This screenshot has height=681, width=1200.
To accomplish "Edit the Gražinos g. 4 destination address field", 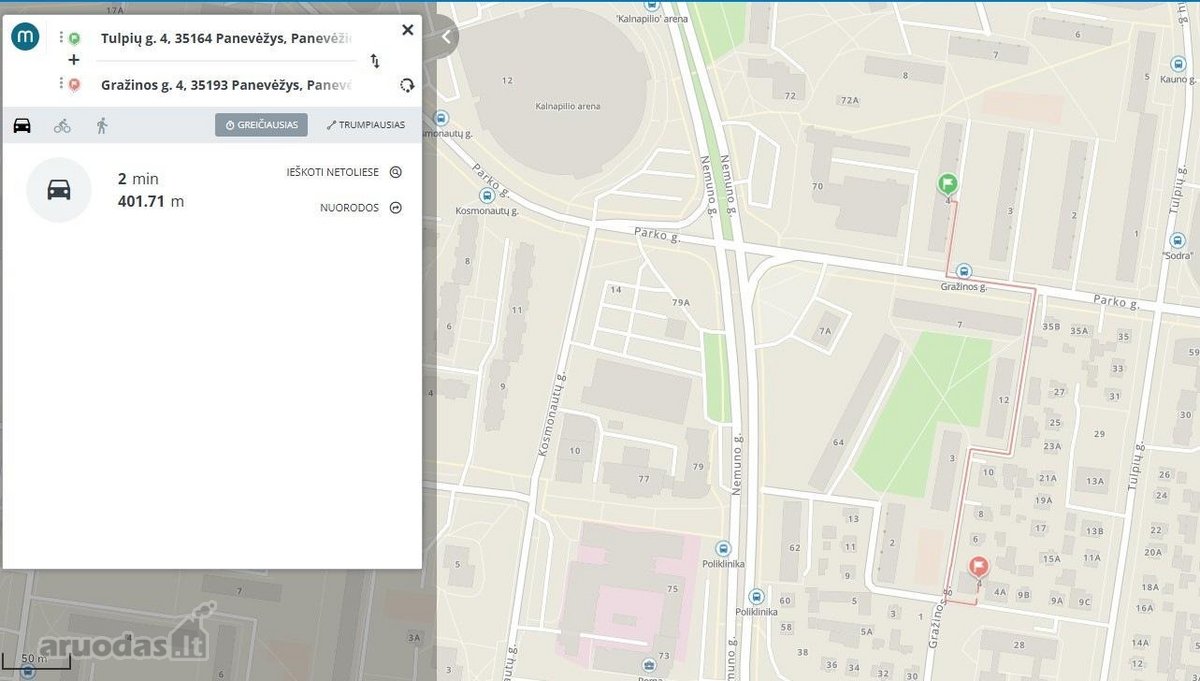I will click(x=226, y=85).
